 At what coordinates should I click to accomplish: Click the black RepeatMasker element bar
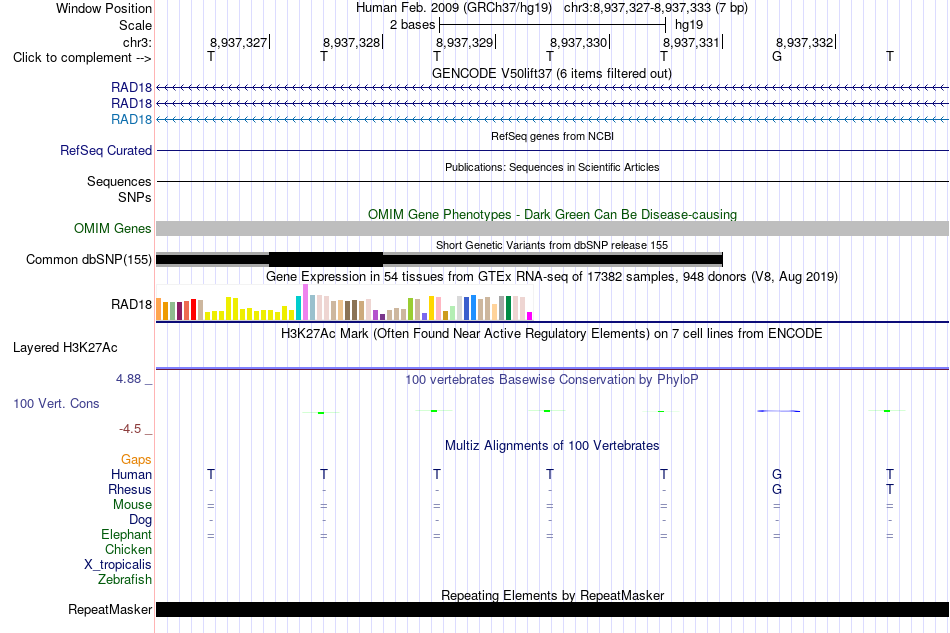tap(553, 609)
